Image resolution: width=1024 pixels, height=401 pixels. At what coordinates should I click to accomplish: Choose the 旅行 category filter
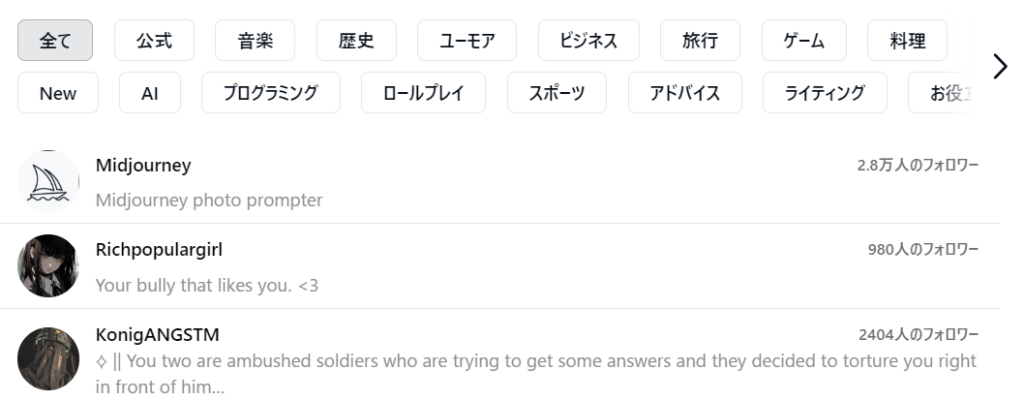[700, 40]
